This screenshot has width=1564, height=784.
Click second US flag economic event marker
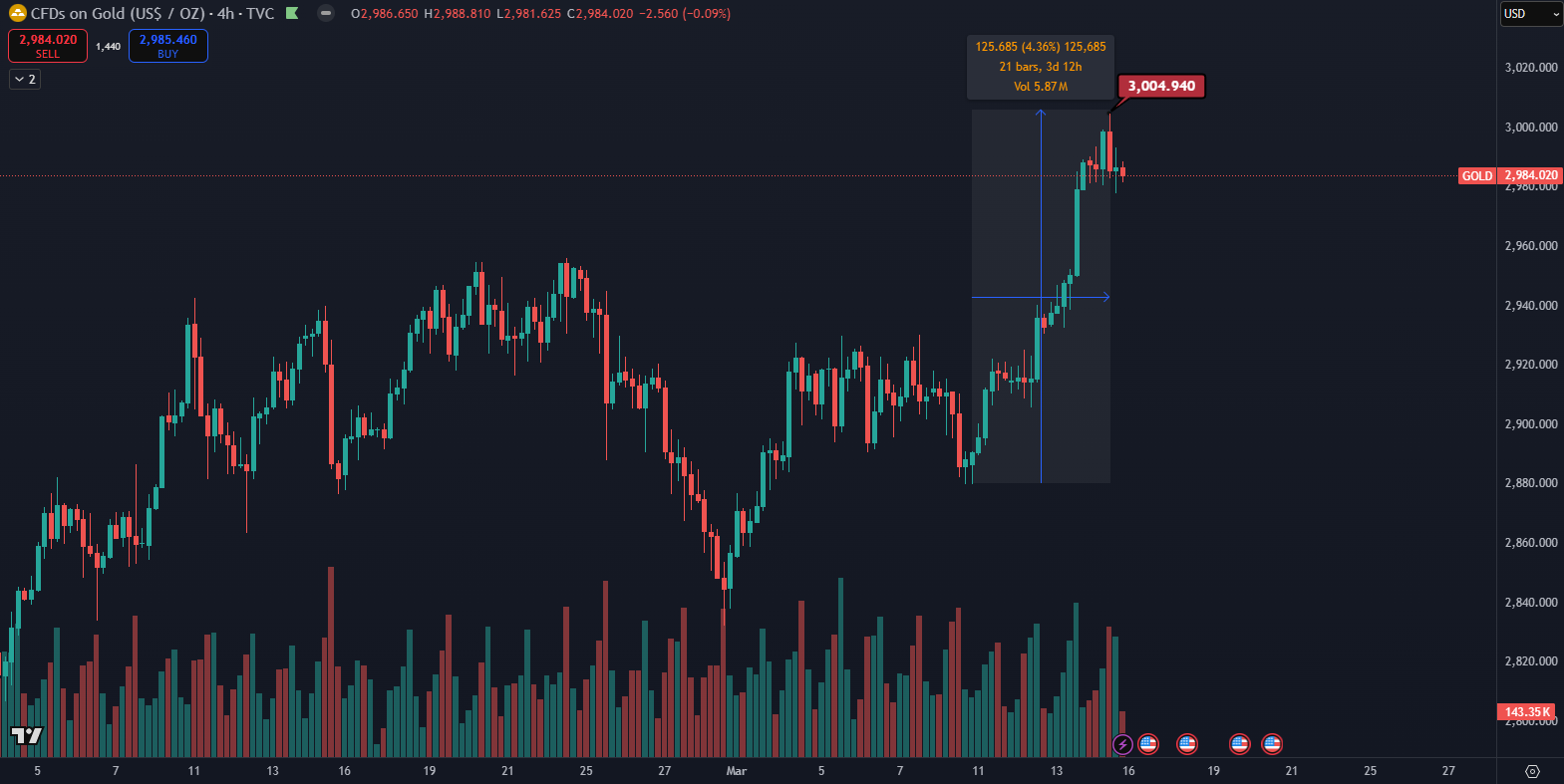(x=1186, y=744)
